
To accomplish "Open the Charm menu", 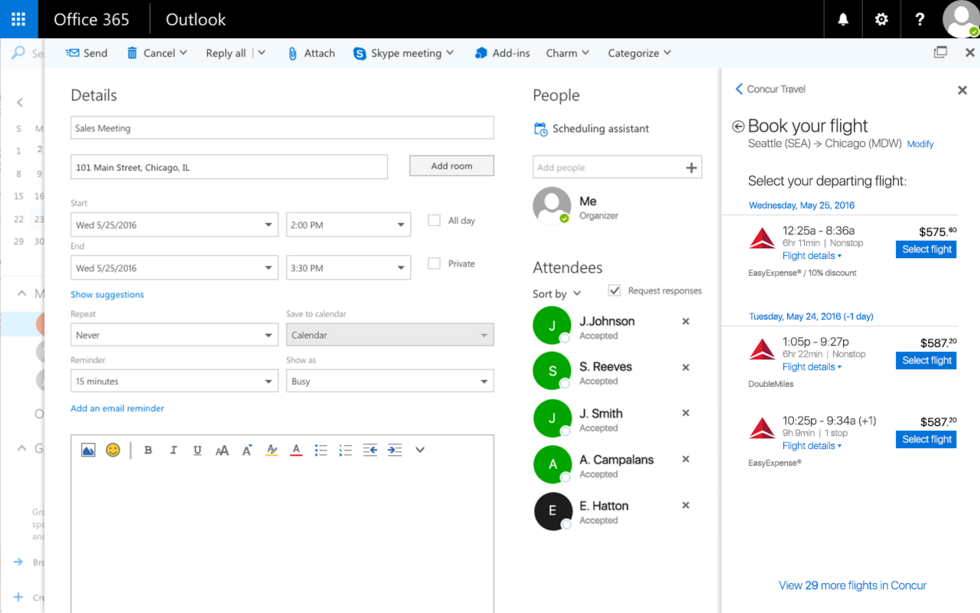I will (x=568, y=53).
